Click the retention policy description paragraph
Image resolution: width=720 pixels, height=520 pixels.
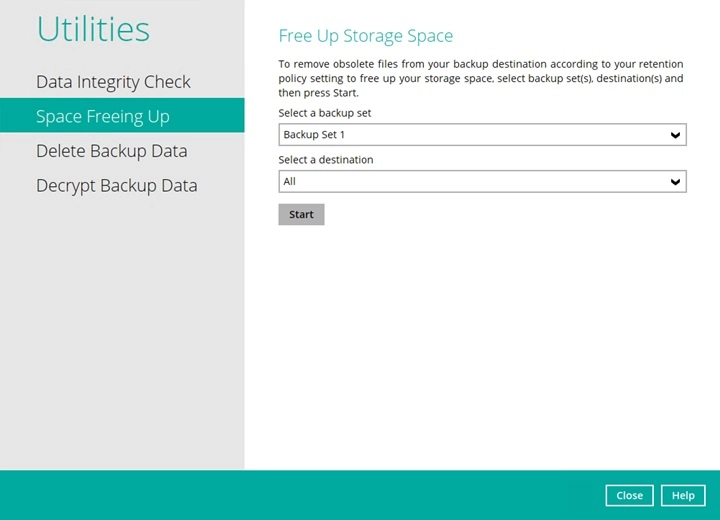pos(480,78)
